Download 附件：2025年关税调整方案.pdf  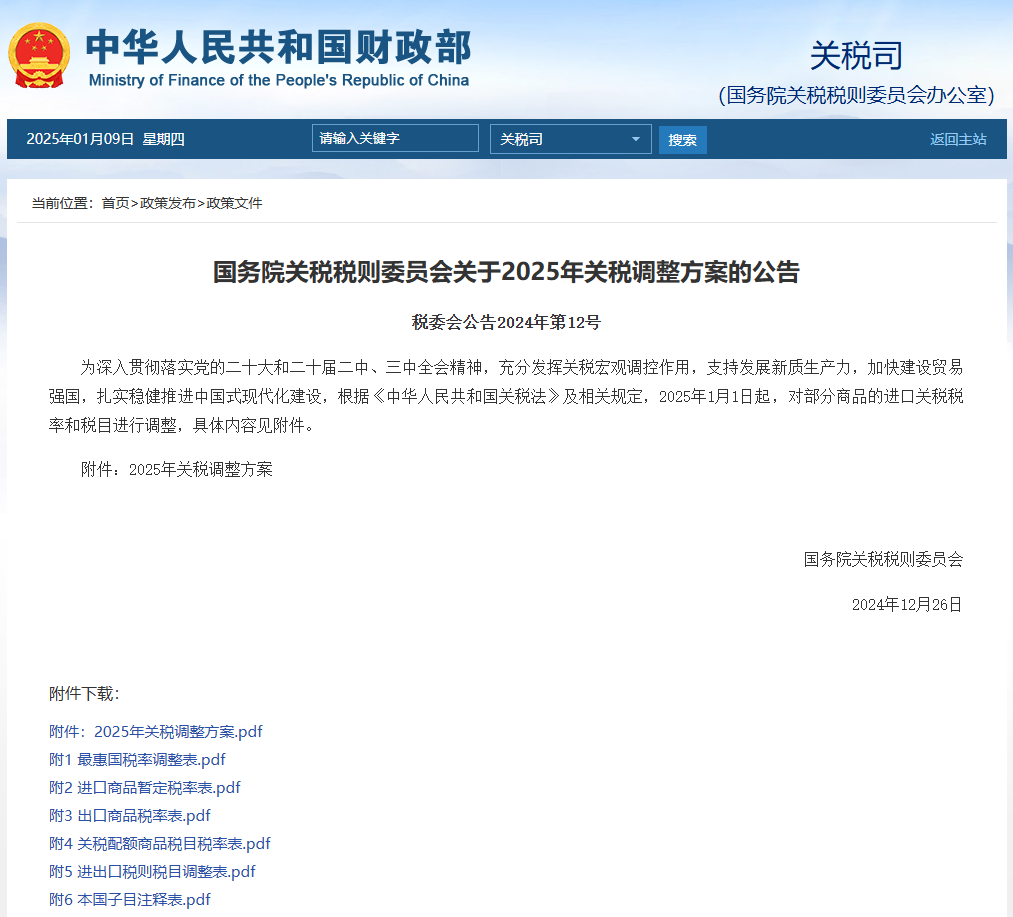click(155, 731)
